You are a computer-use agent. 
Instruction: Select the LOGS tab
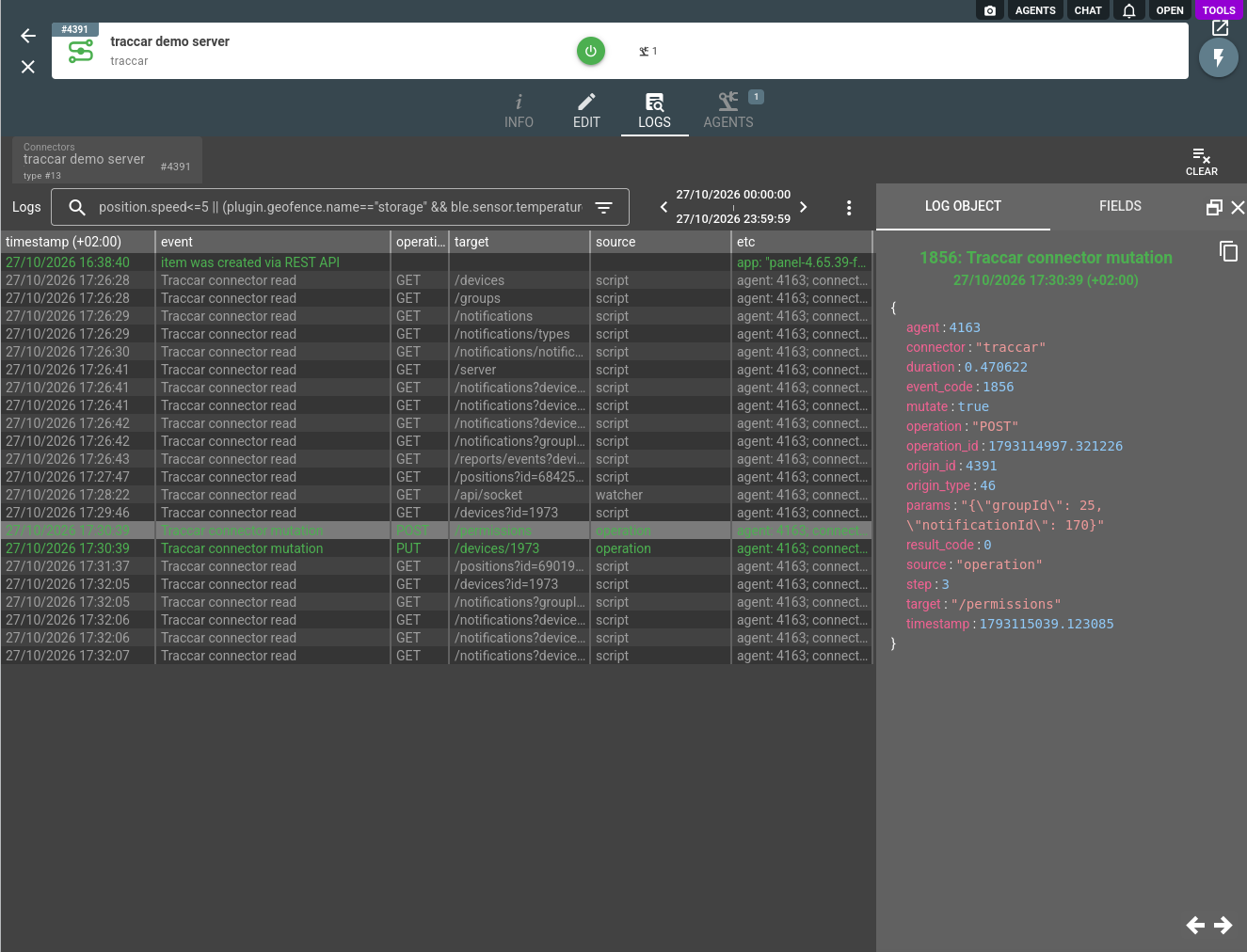pos(654,111)
